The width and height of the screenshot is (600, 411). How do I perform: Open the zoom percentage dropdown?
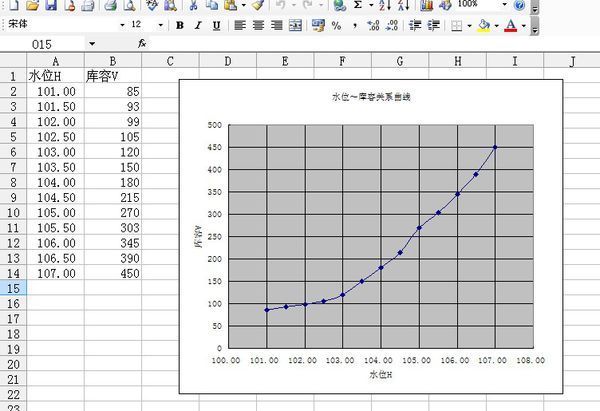click(504, 5)
